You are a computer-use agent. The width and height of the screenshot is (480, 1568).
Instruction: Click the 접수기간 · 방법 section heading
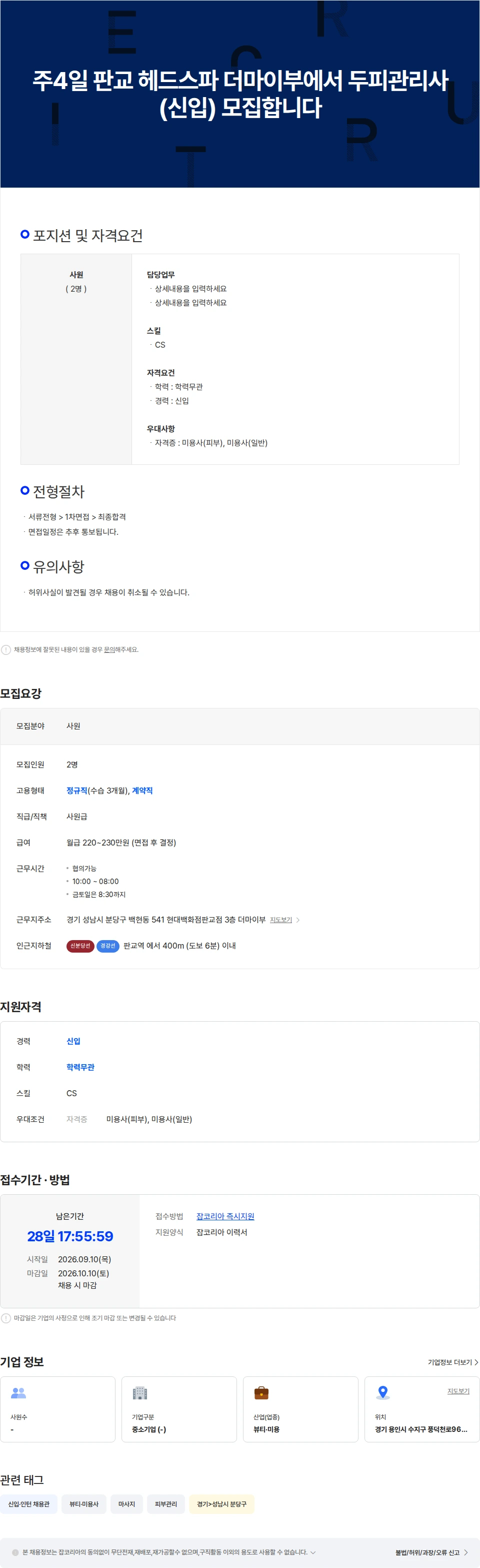(34, 1180)
